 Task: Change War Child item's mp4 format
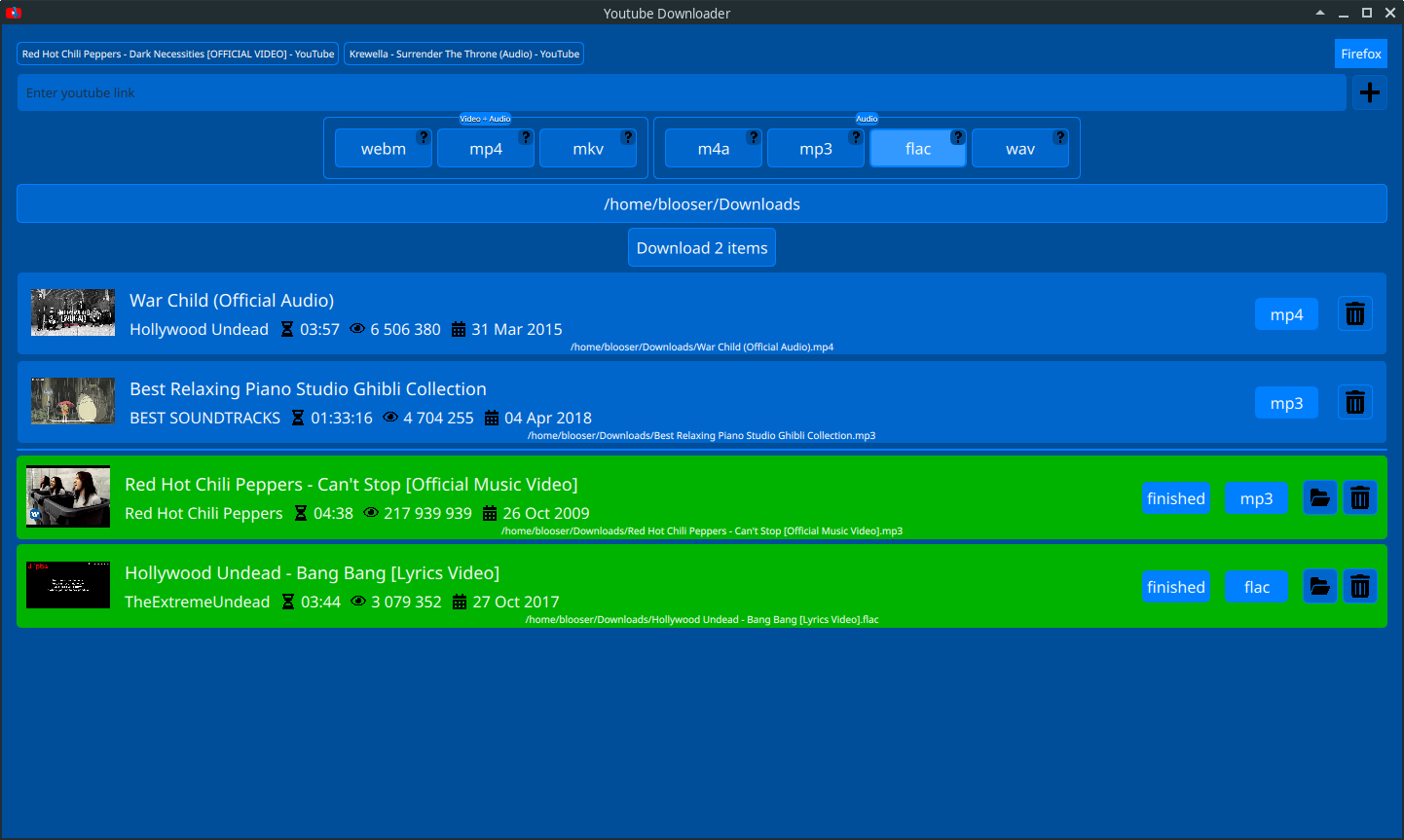[1285, 314]
